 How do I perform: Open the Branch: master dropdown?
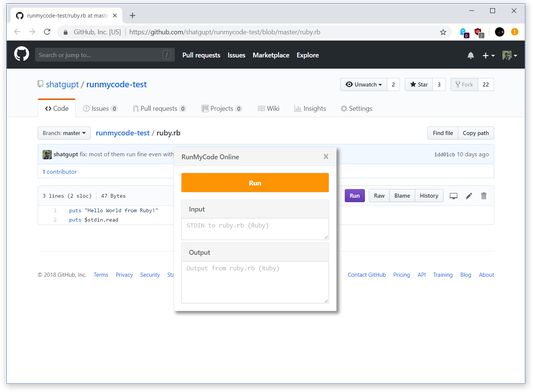pyautogui.click(x=64, y=133)
